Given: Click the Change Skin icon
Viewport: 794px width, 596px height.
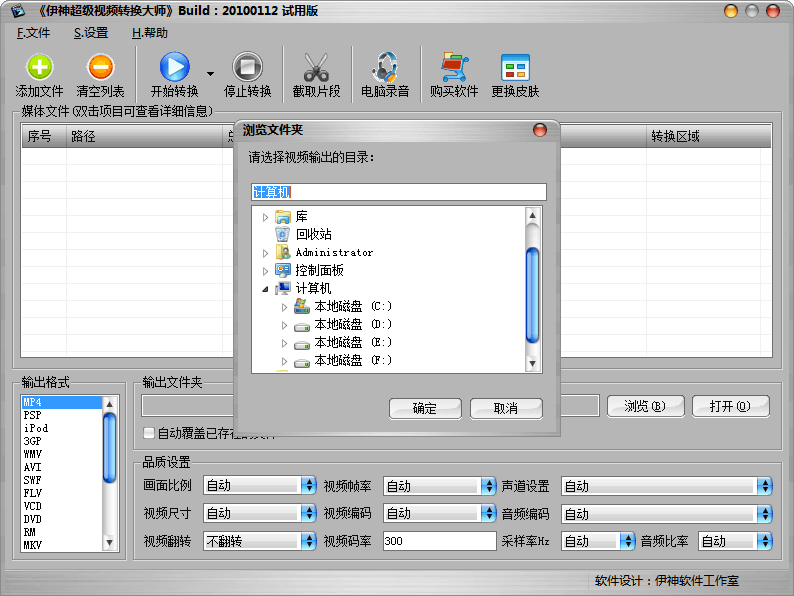Looking at the screenshot, I should [515, 67].
